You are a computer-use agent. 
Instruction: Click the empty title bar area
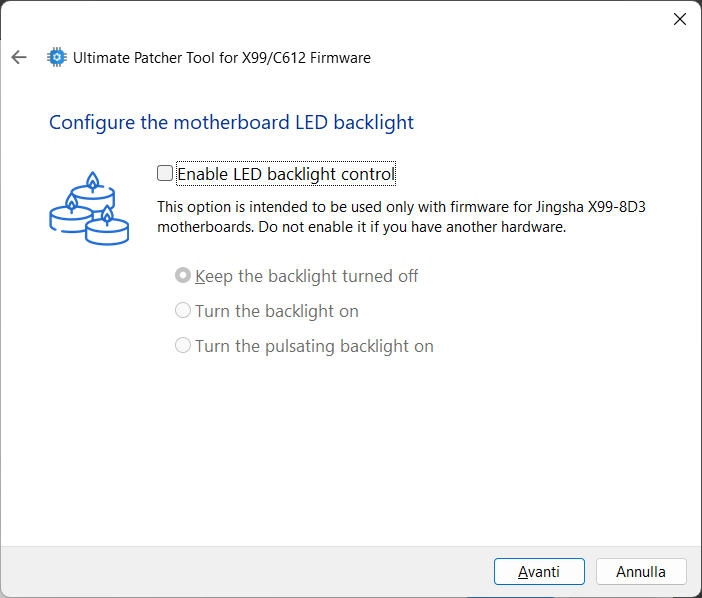pyautogui.click(x=350, y=19)
